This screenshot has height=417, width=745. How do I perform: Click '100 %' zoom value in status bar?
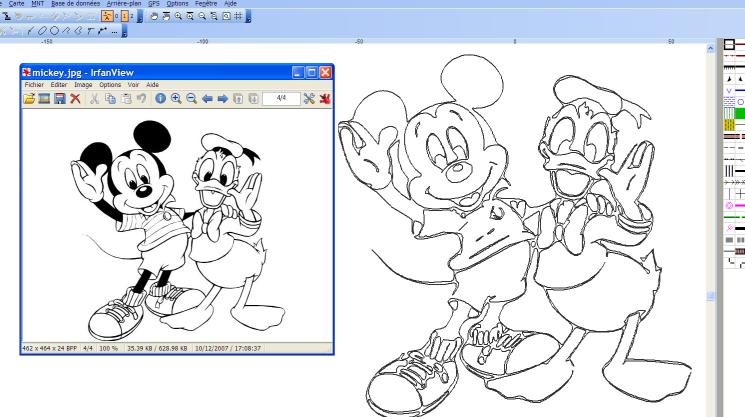108,348
